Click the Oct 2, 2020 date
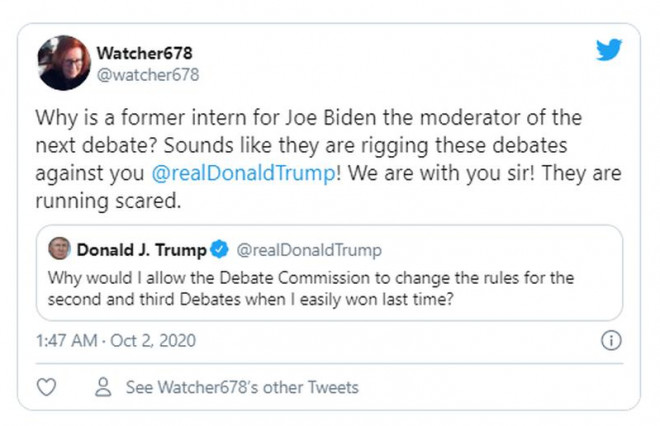This screenshot has width=660, height=426. point(154,340)
